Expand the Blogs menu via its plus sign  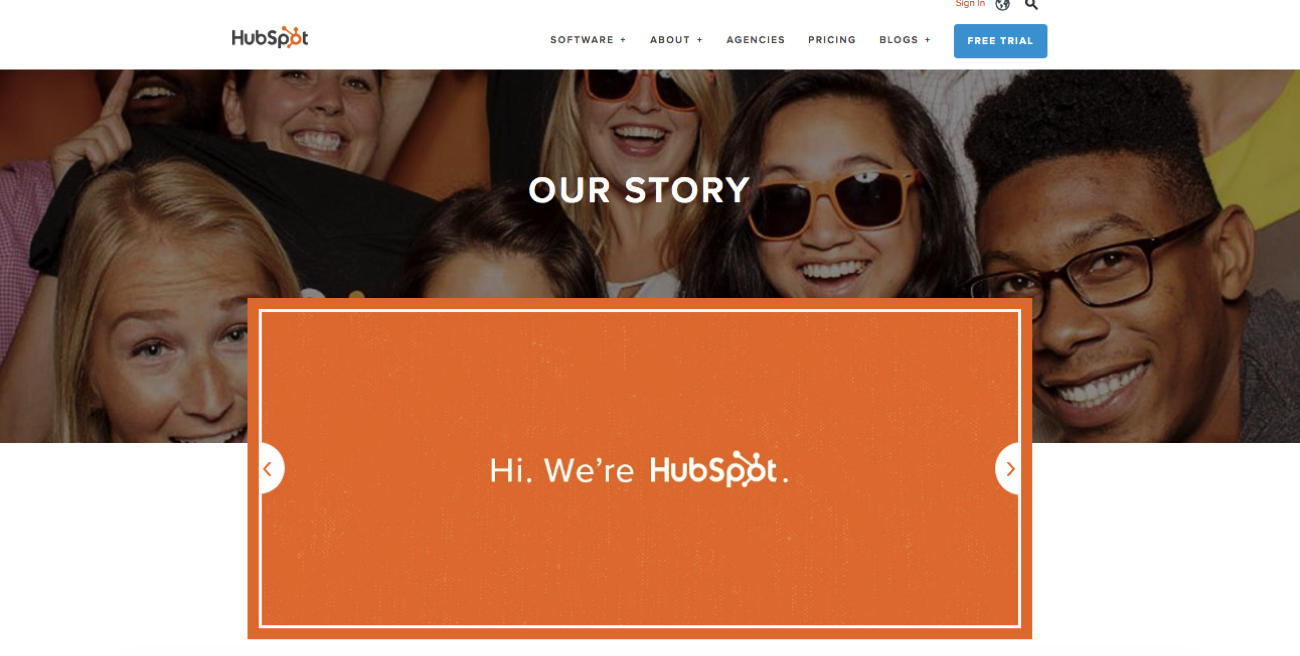927,40
